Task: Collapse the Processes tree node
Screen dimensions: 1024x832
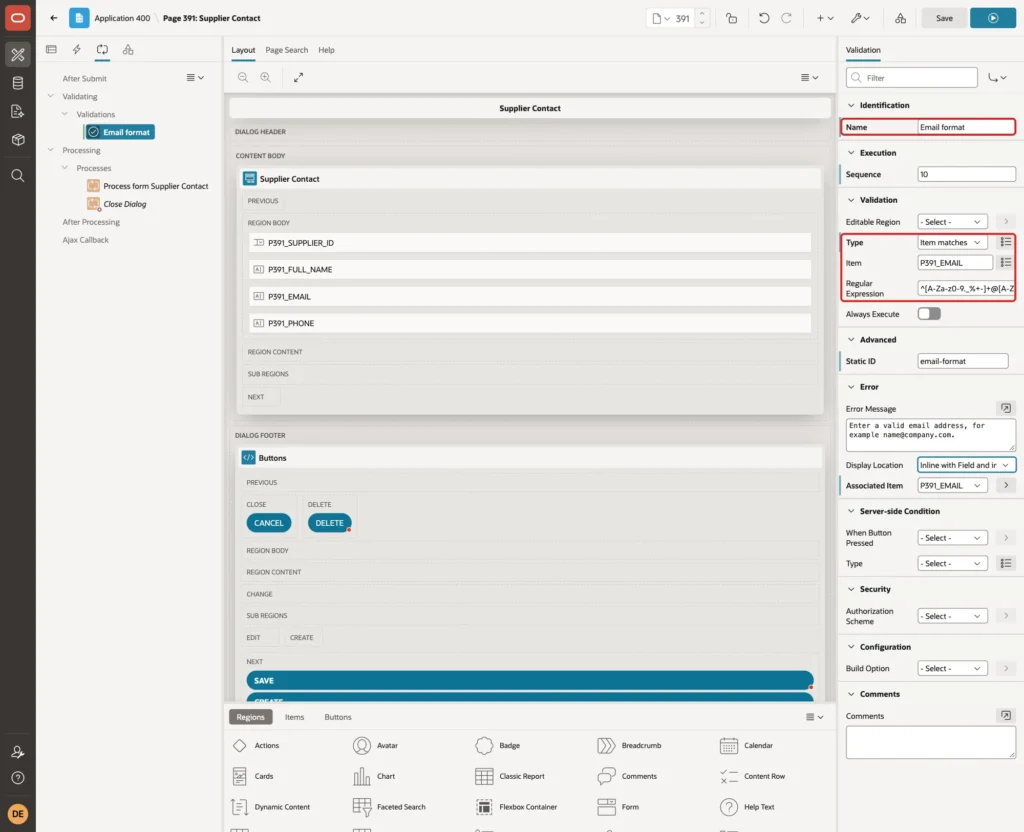Action: pyautogui.click(x=65, y=168)
